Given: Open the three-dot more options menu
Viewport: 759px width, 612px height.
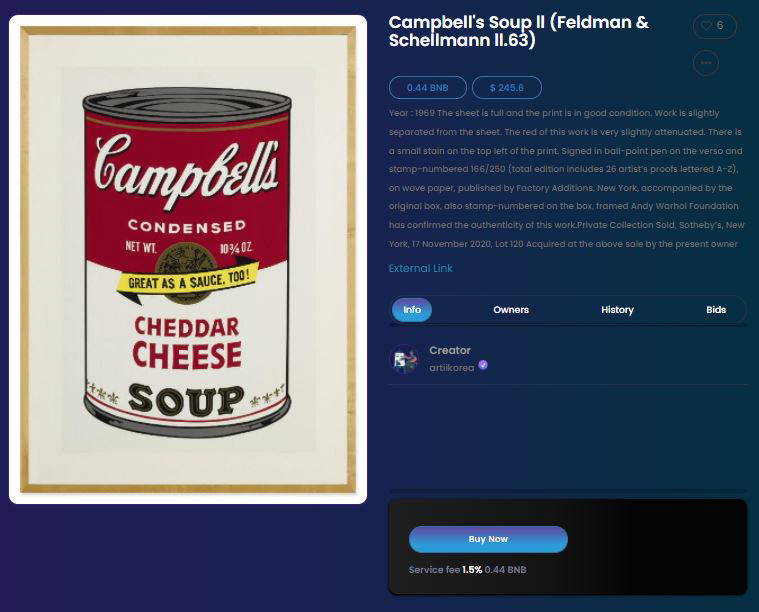Looking at the screenshot, I should (x=706, y=63).
